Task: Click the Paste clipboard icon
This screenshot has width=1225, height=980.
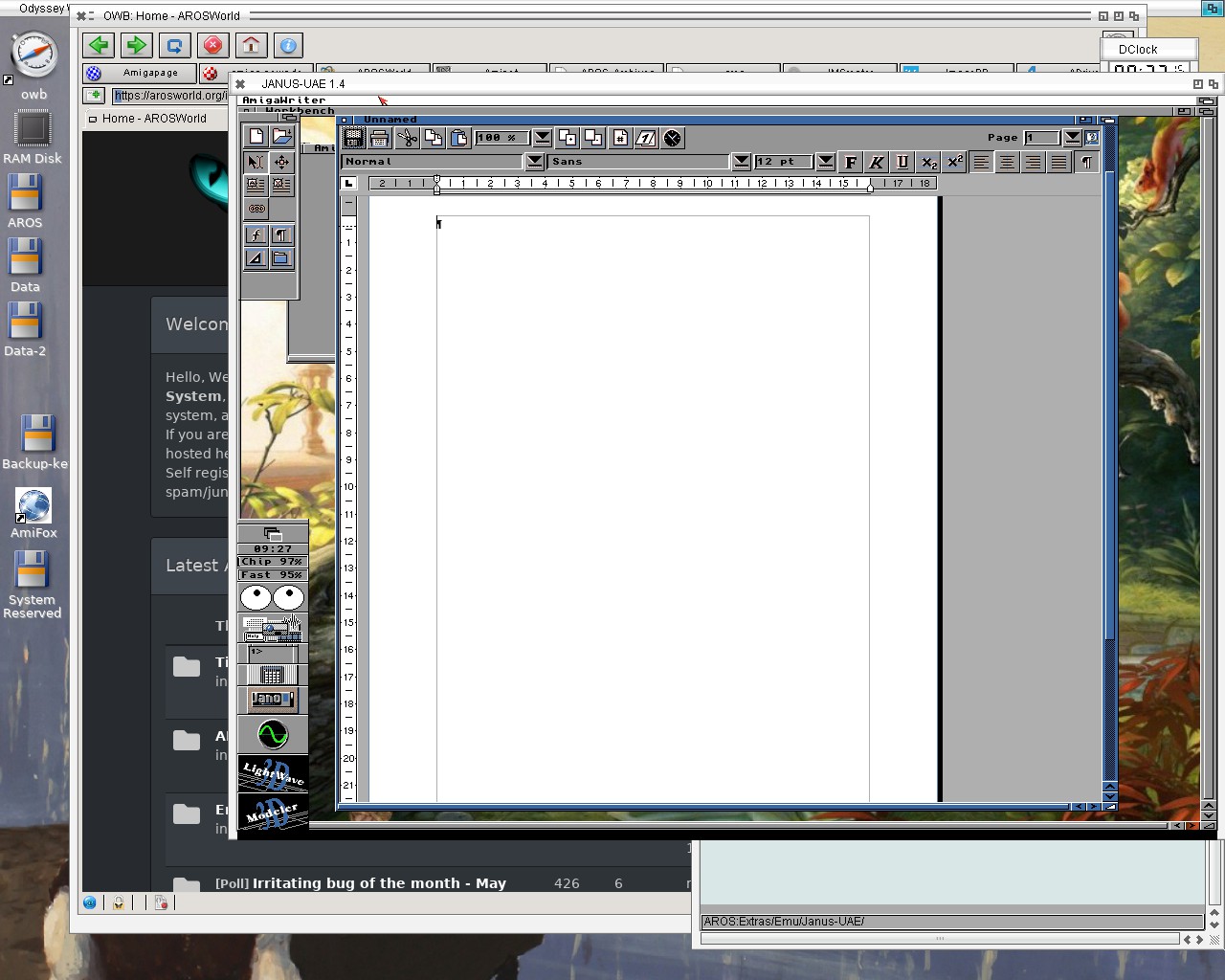Action: (x=459, y=138)
